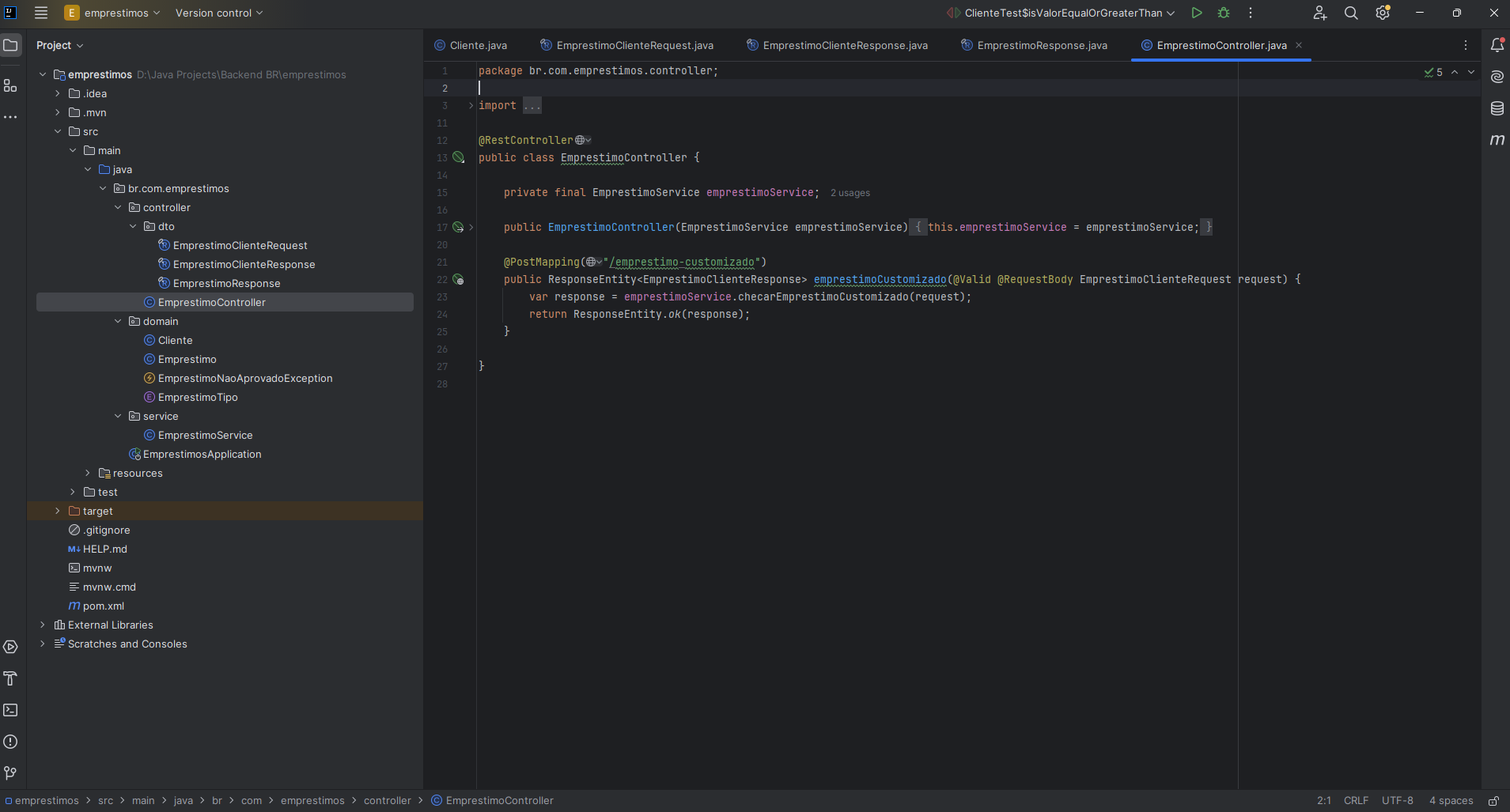Expand the target folder

(58, 511)
